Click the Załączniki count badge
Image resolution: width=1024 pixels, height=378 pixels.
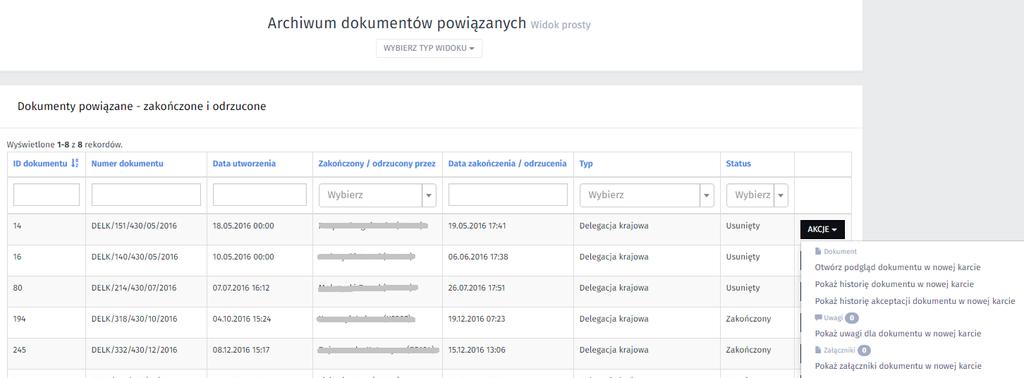pos(864,351)
